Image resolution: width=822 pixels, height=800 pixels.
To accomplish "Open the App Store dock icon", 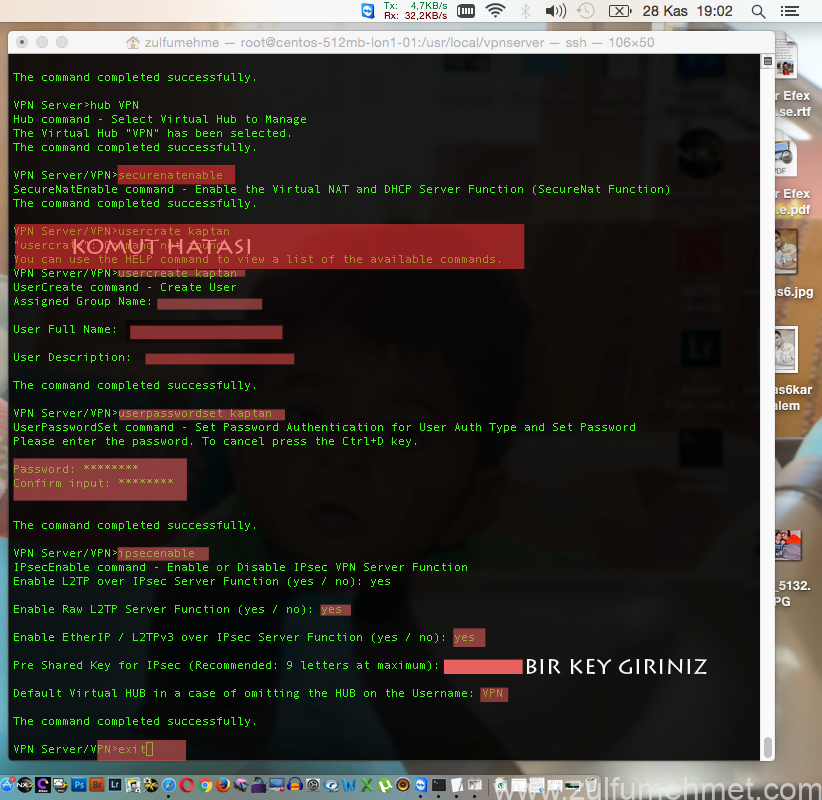I will click(x=7, y=785).
